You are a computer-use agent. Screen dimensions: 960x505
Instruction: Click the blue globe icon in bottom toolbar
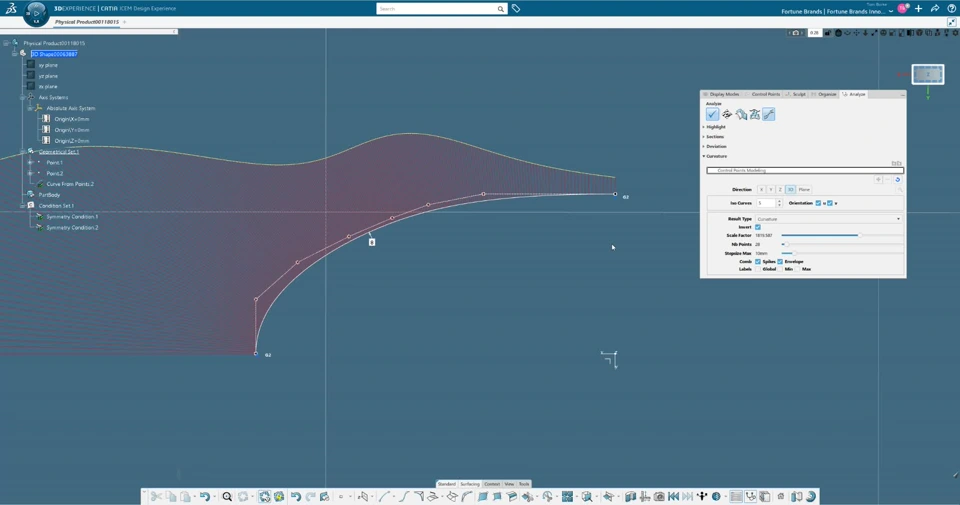coord(716,496)
